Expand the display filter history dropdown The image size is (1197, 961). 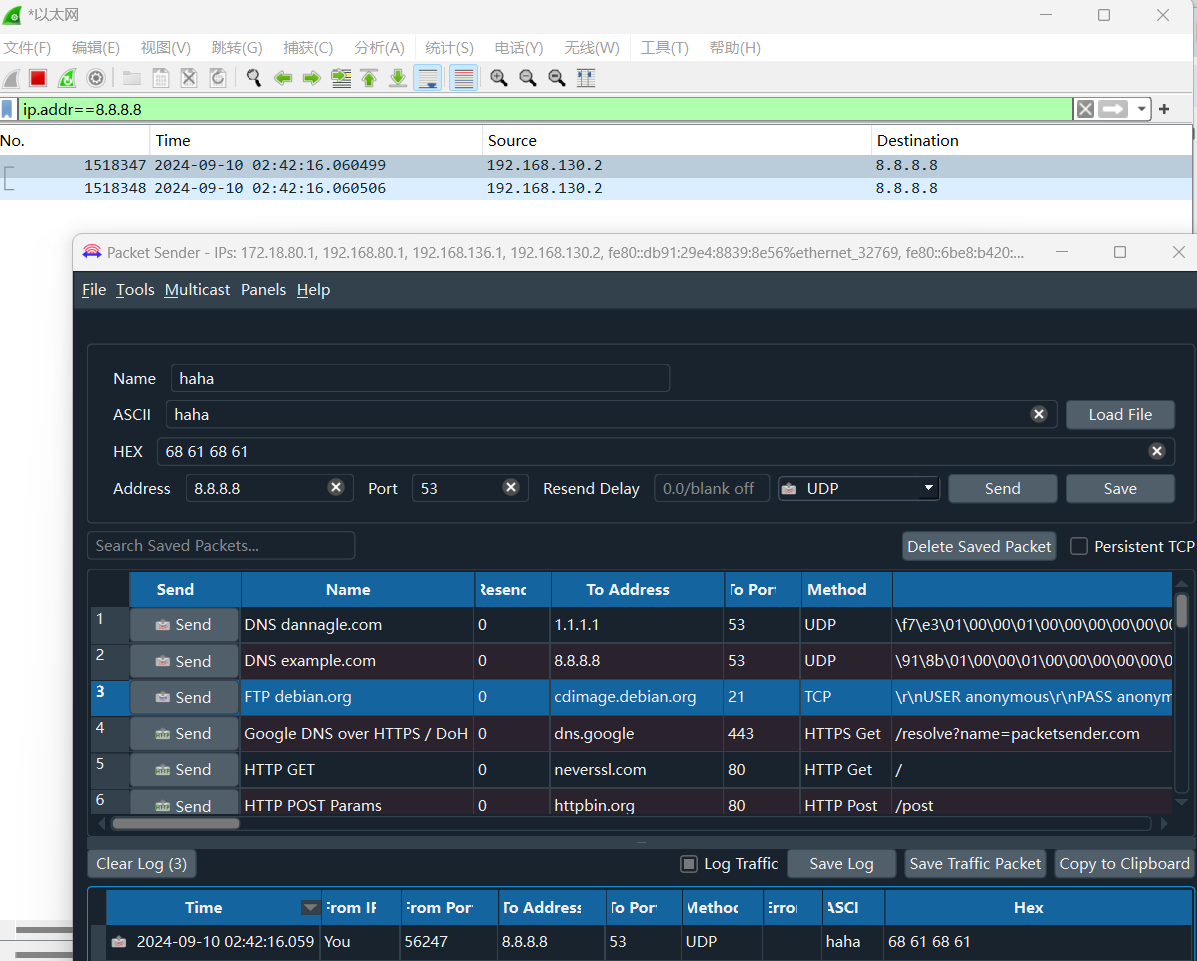coord(1142,109)
